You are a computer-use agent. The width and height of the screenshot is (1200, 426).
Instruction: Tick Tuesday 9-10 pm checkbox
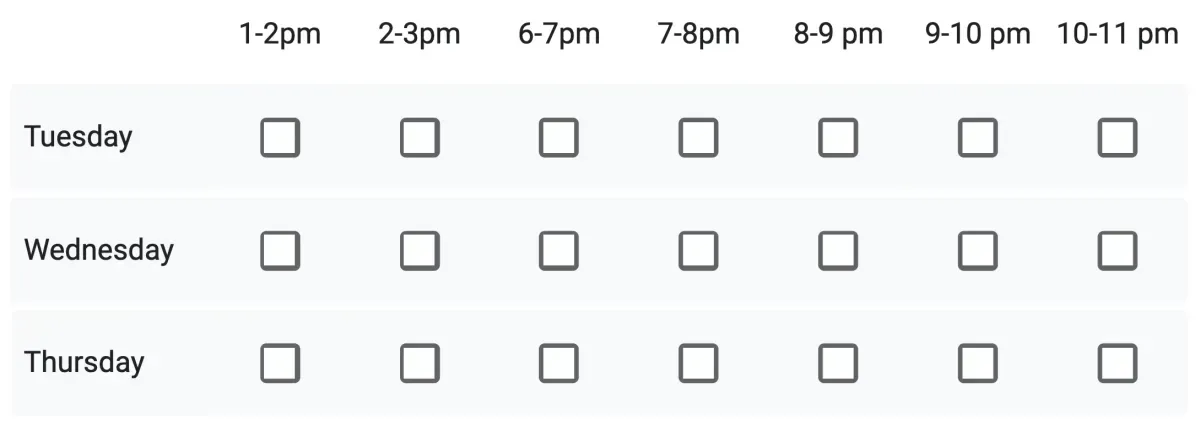point(977,138)
